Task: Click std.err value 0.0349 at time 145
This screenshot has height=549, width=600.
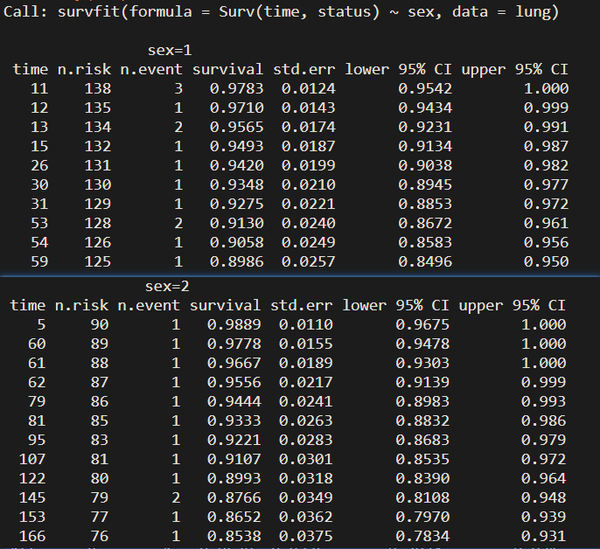Action: click(305, 498)
